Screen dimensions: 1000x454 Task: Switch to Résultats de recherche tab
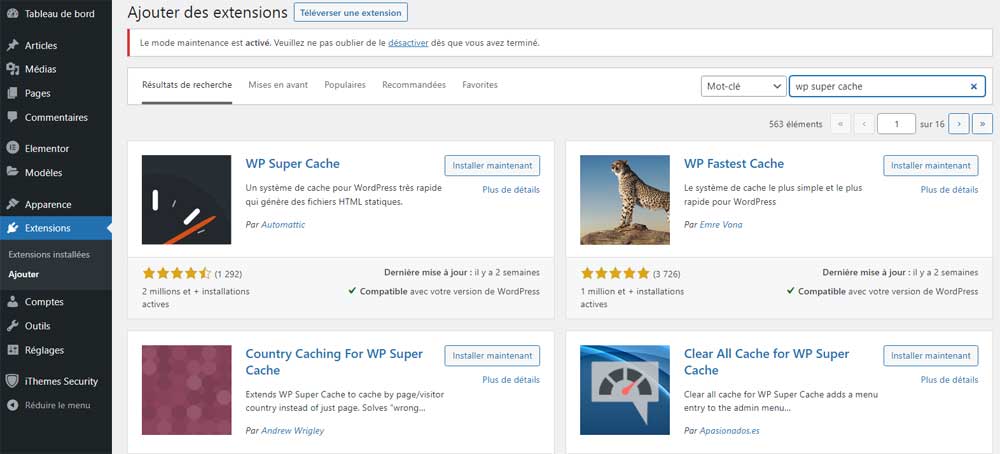click(x=187, y=85)
